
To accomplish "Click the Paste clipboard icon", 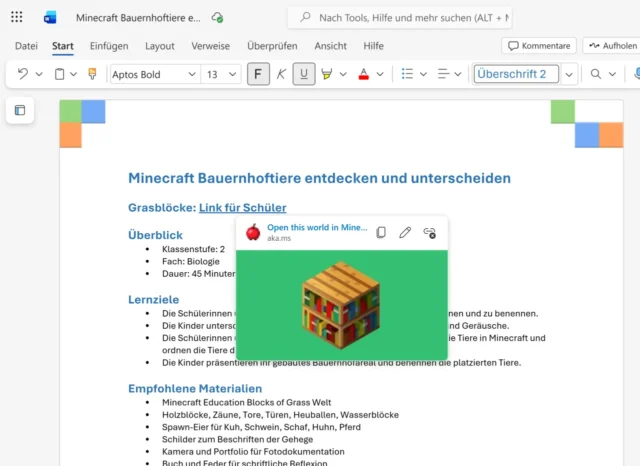I will coord(60,74).
